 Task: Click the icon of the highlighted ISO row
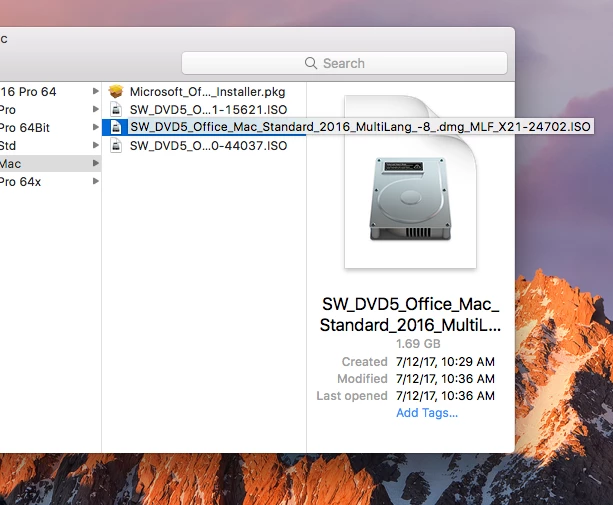pos(116,127)
